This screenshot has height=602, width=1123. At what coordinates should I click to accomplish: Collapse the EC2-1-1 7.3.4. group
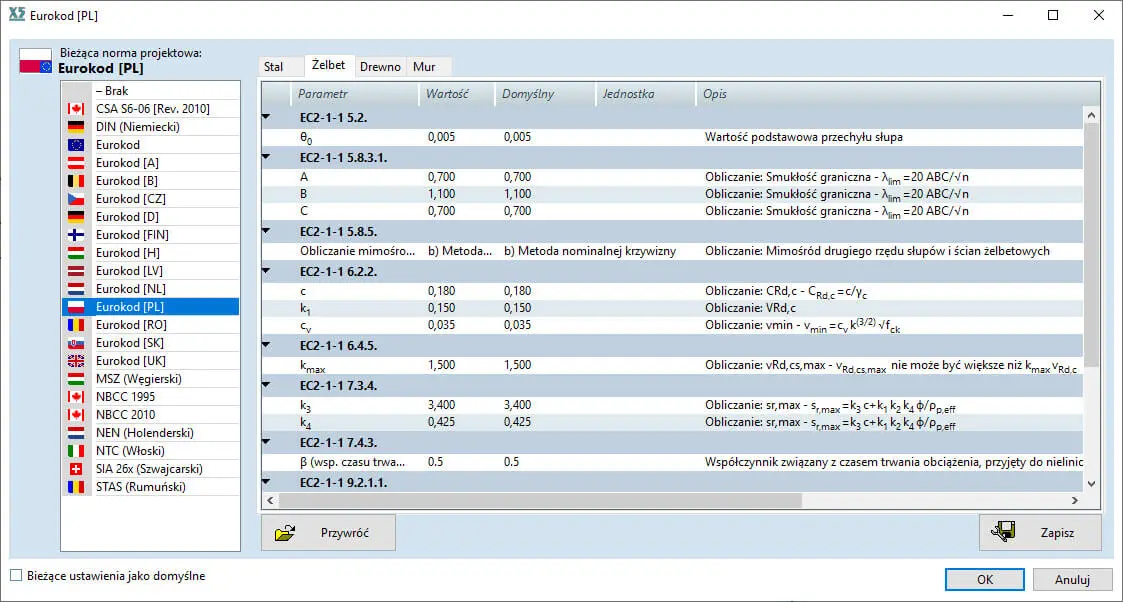click(267, 385)
